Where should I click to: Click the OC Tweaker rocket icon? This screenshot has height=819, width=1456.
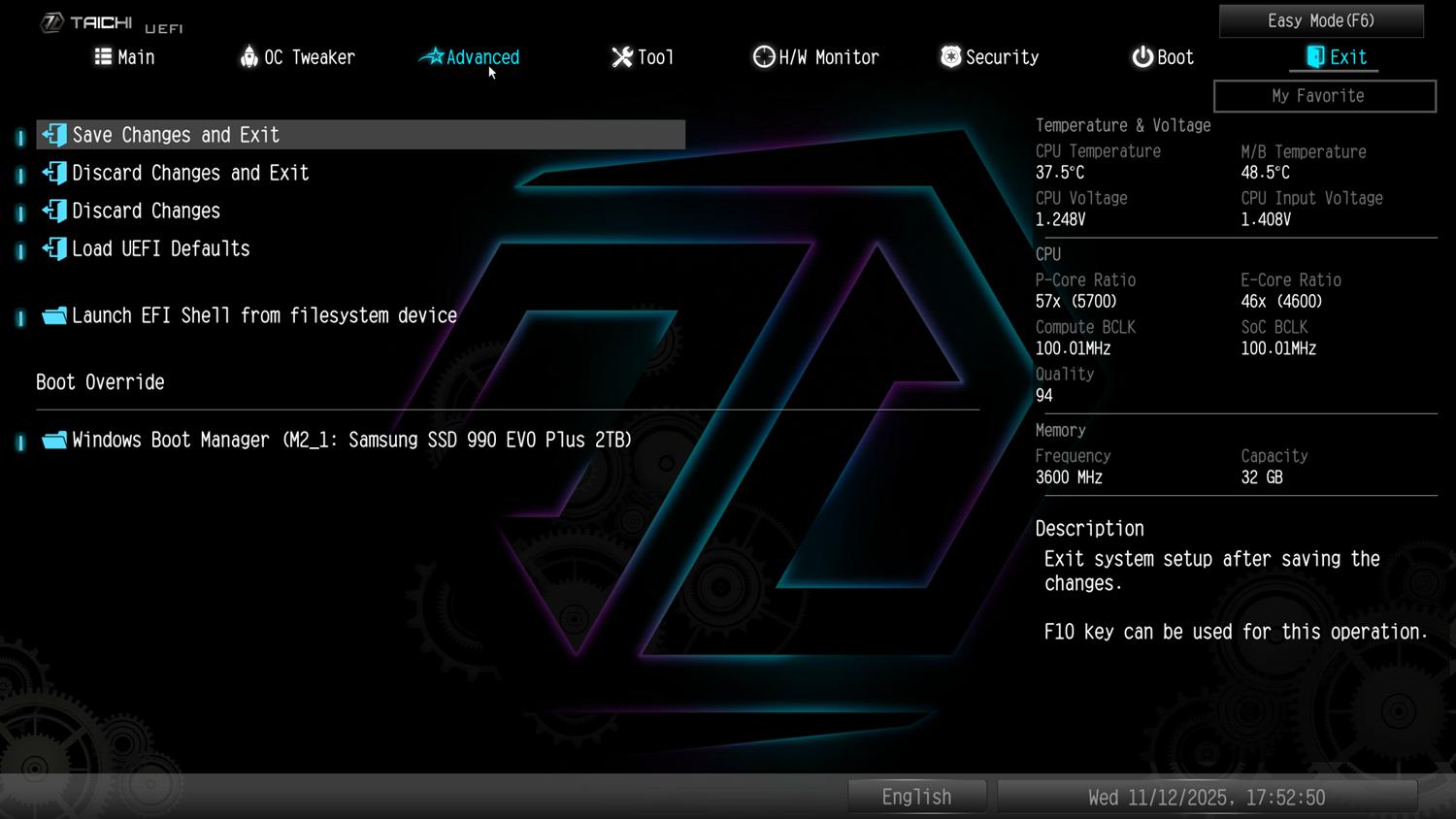249,57
